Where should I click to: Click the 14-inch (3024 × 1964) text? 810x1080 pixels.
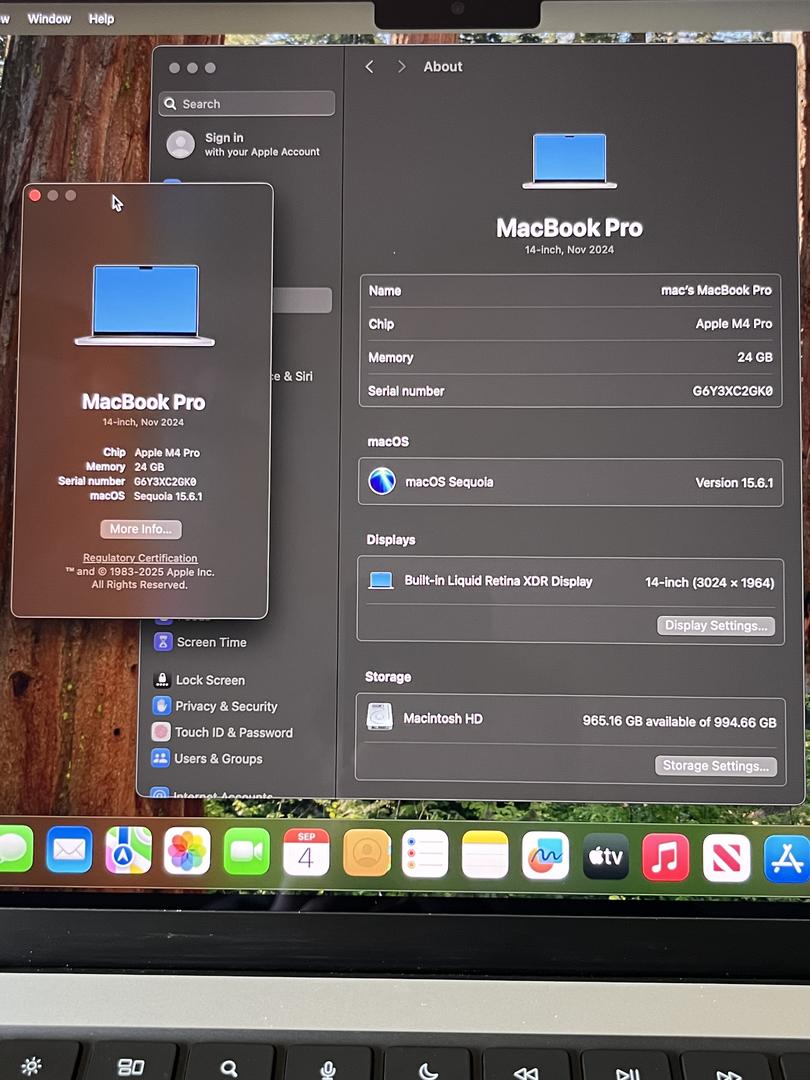click(x=709, y=583)
